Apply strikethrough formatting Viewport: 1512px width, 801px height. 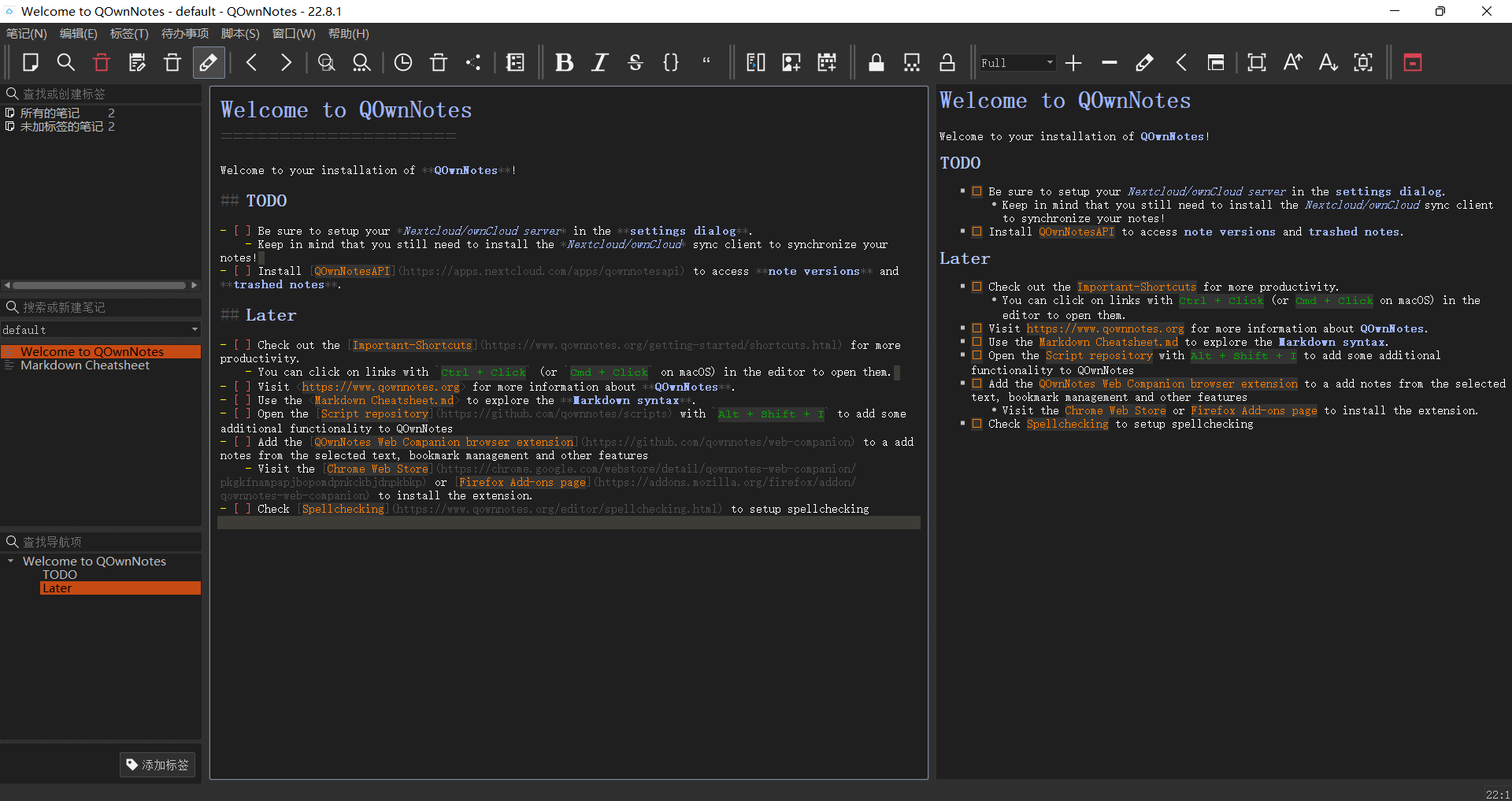(x=635, y=62)
